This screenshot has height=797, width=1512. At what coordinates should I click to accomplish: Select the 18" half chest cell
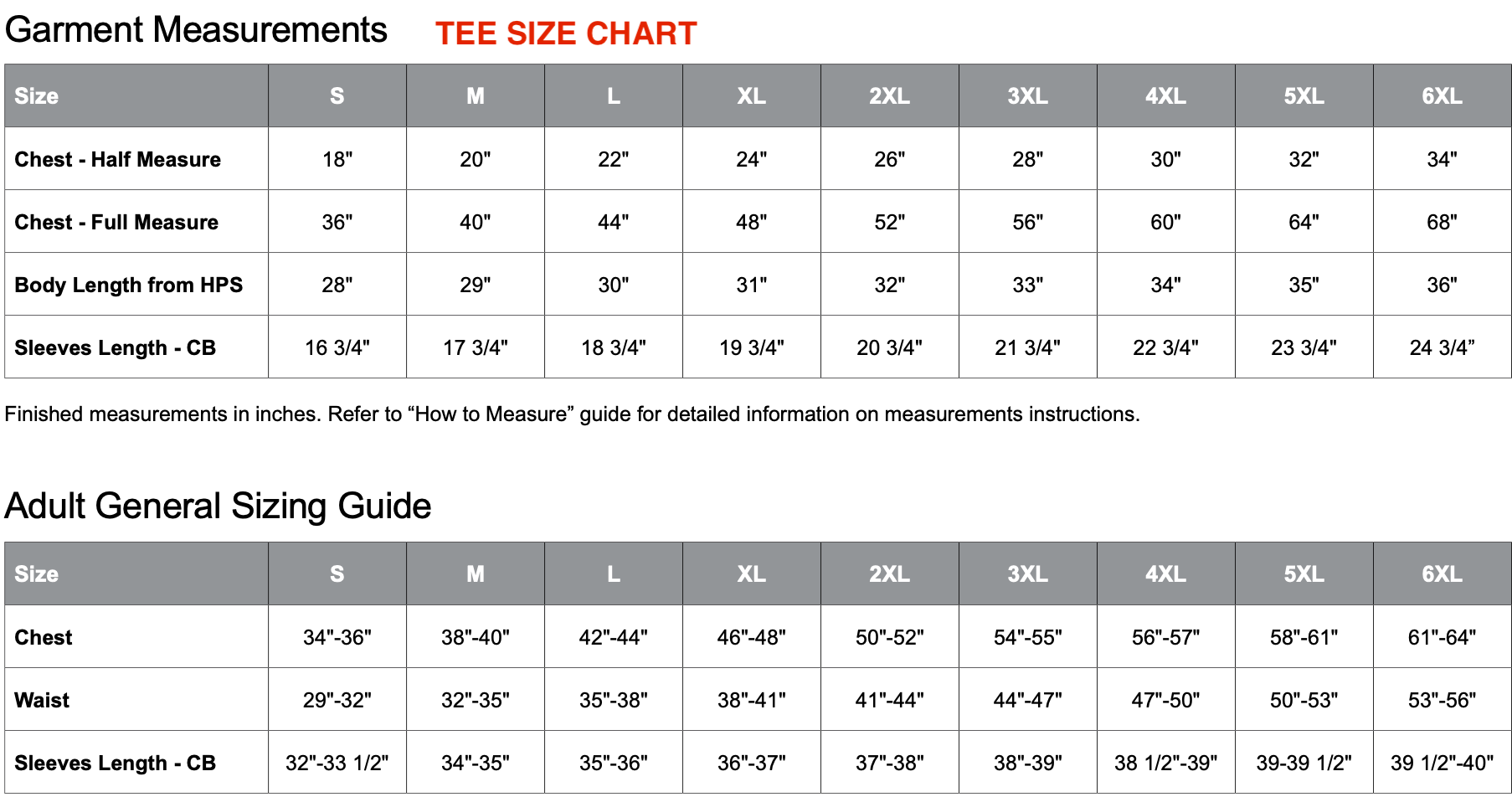(337, 159)
